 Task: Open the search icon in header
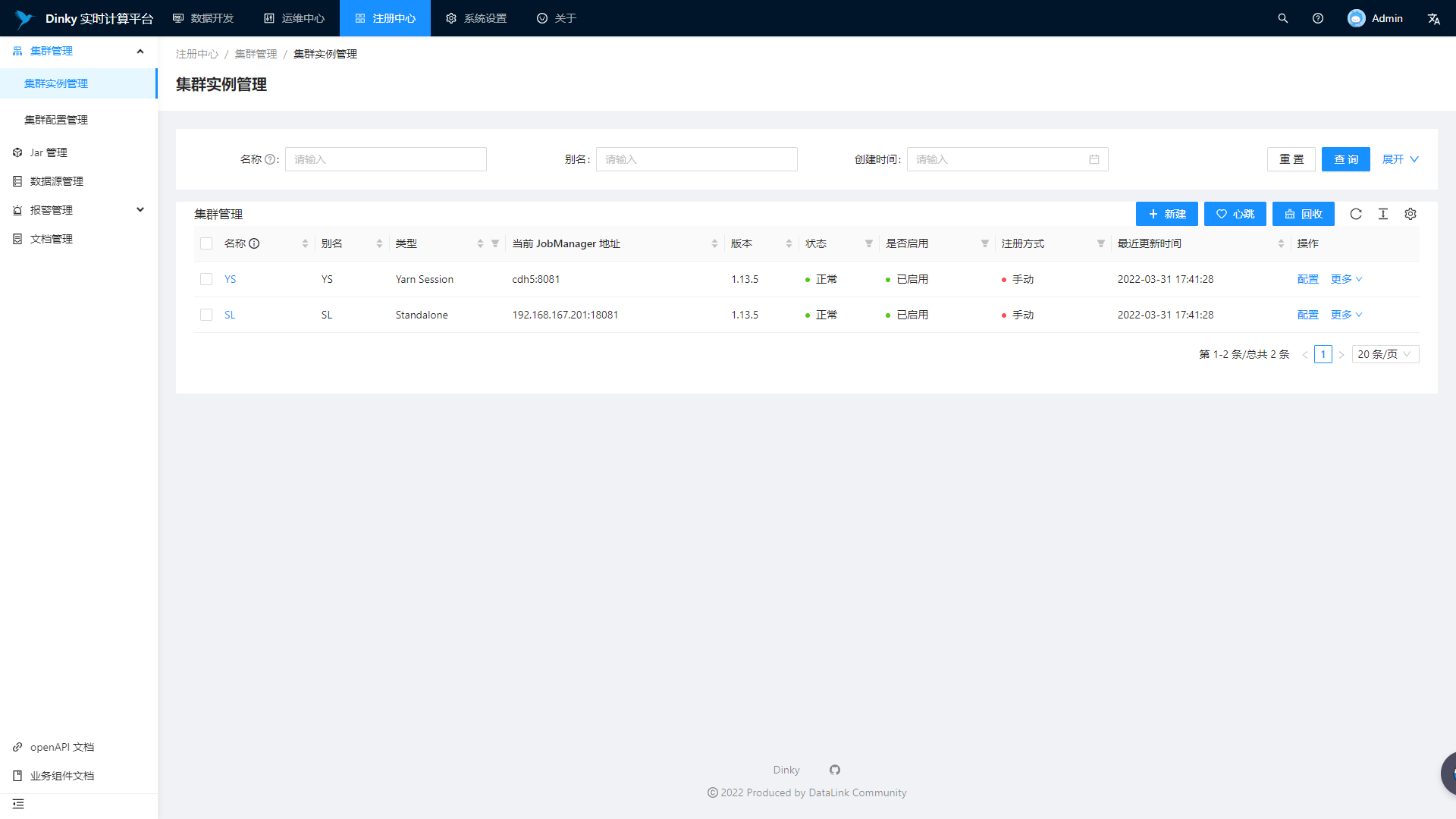pyautogui.click(x=1283, y=18)
